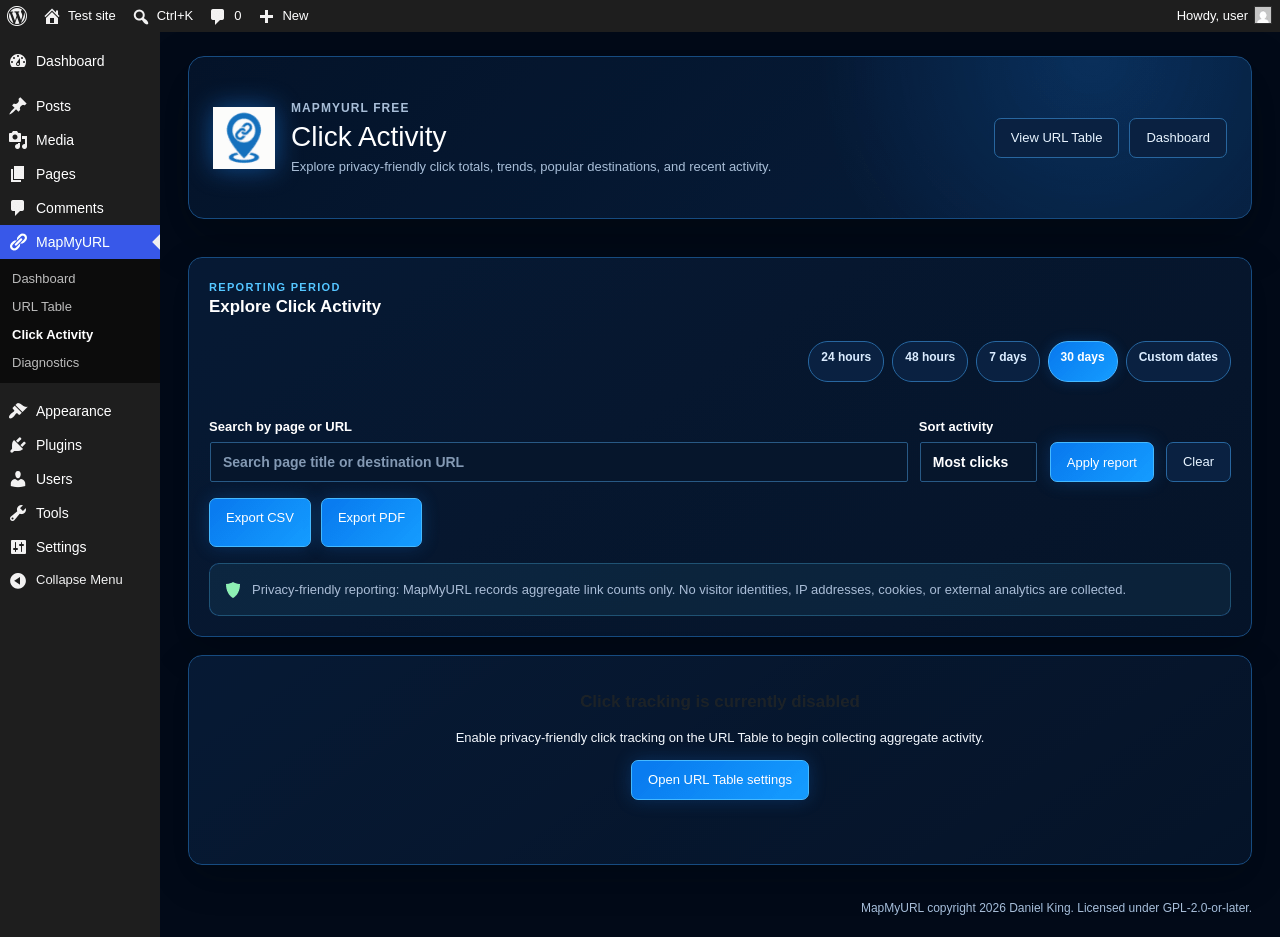Image resolution: width=1280 pixels, height=937 pixels.
Task: Open the Settings menu
Action: 80,547
